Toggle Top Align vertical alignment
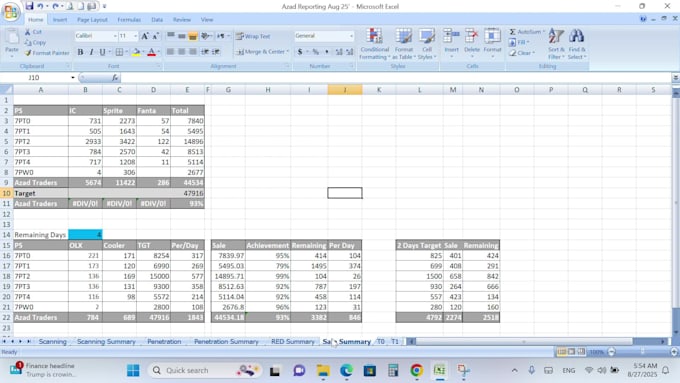Viewport: 680px width, 383px height. (171, 36)
